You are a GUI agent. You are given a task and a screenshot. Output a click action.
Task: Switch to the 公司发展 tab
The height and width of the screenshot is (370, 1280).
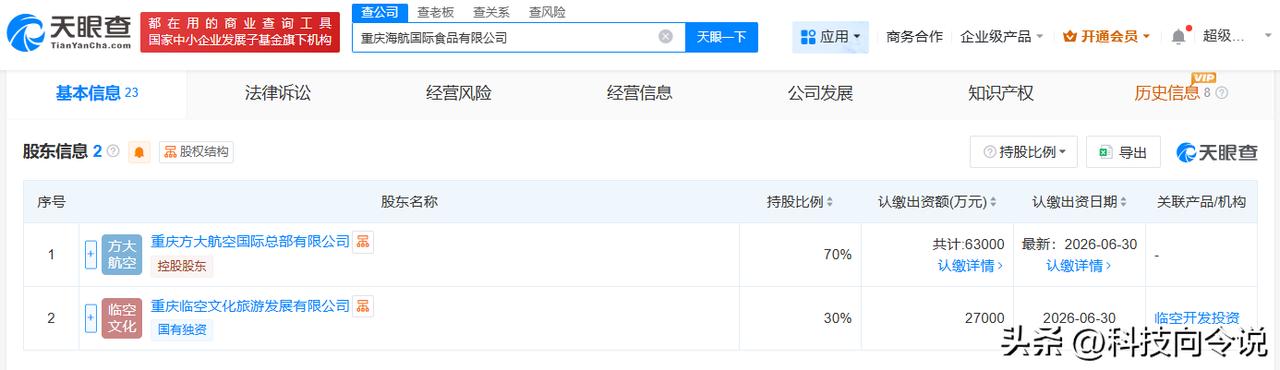click(820, 93)
